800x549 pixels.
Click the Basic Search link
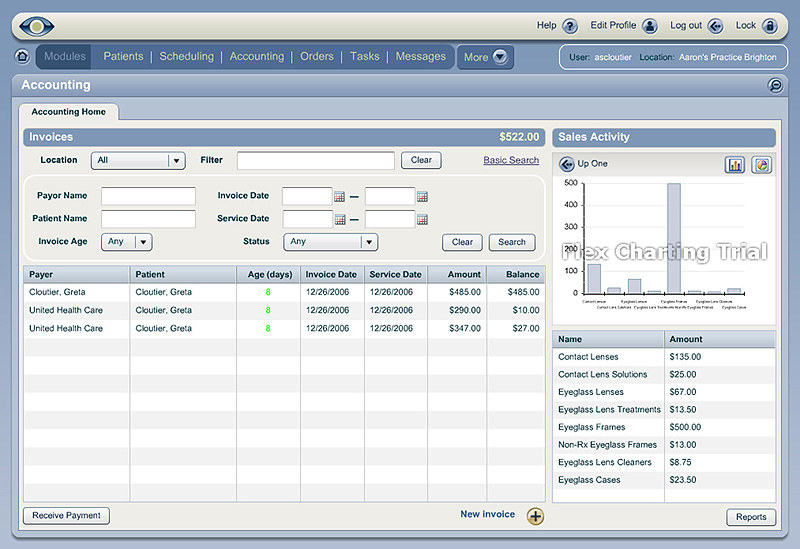click(511, 160)
